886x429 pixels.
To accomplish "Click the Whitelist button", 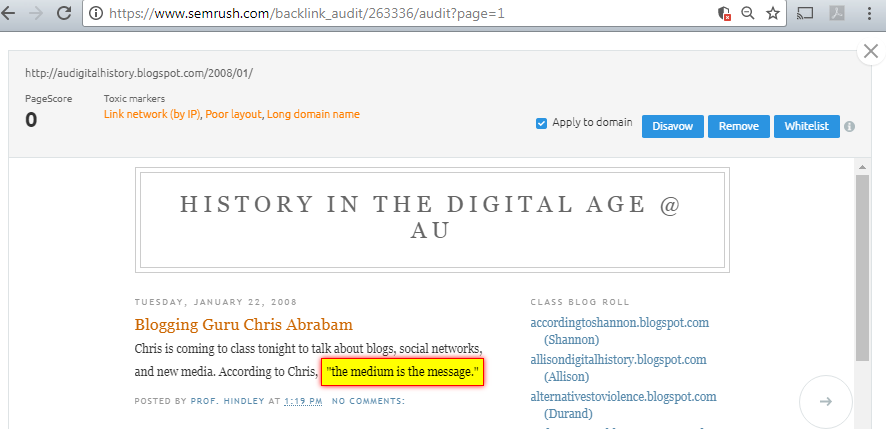I will coord(806,127).
